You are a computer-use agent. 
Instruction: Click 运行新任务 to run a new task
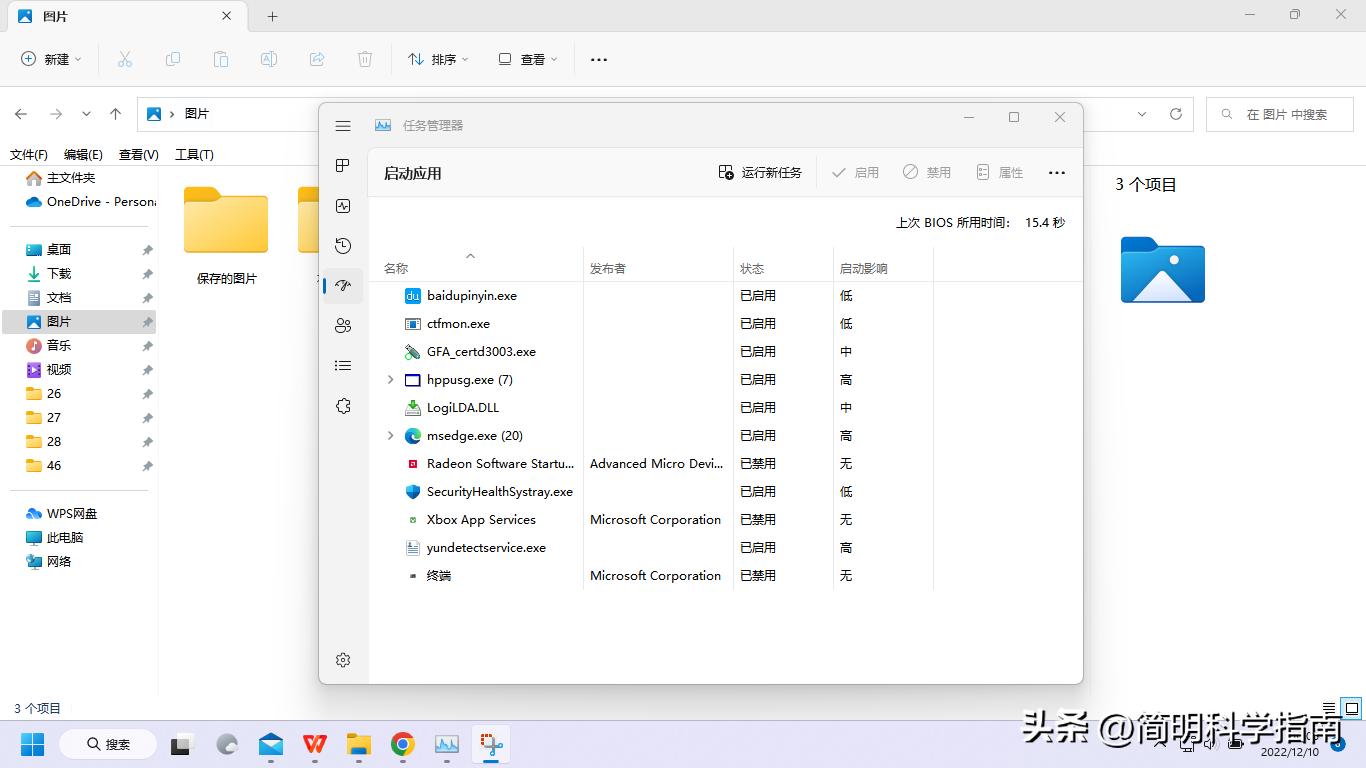click(x=760, y=171)
